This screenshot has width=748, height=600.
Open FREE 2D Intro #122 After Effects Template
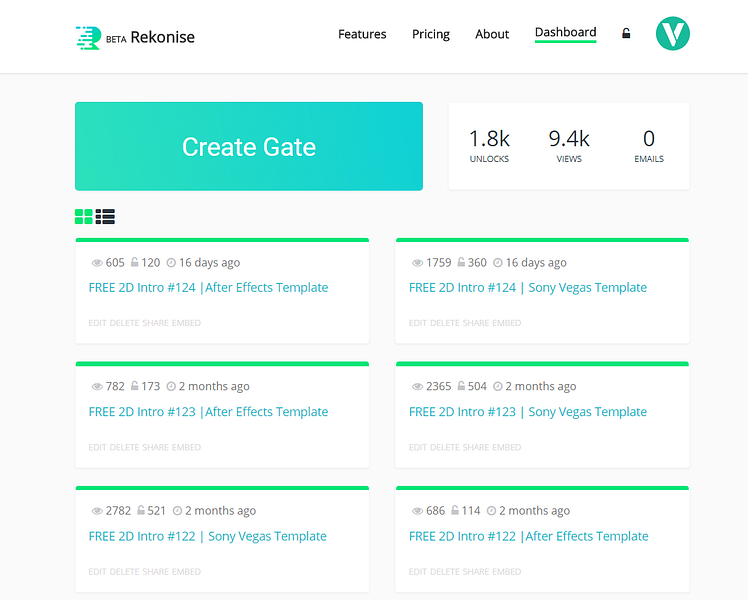[529, 536]
